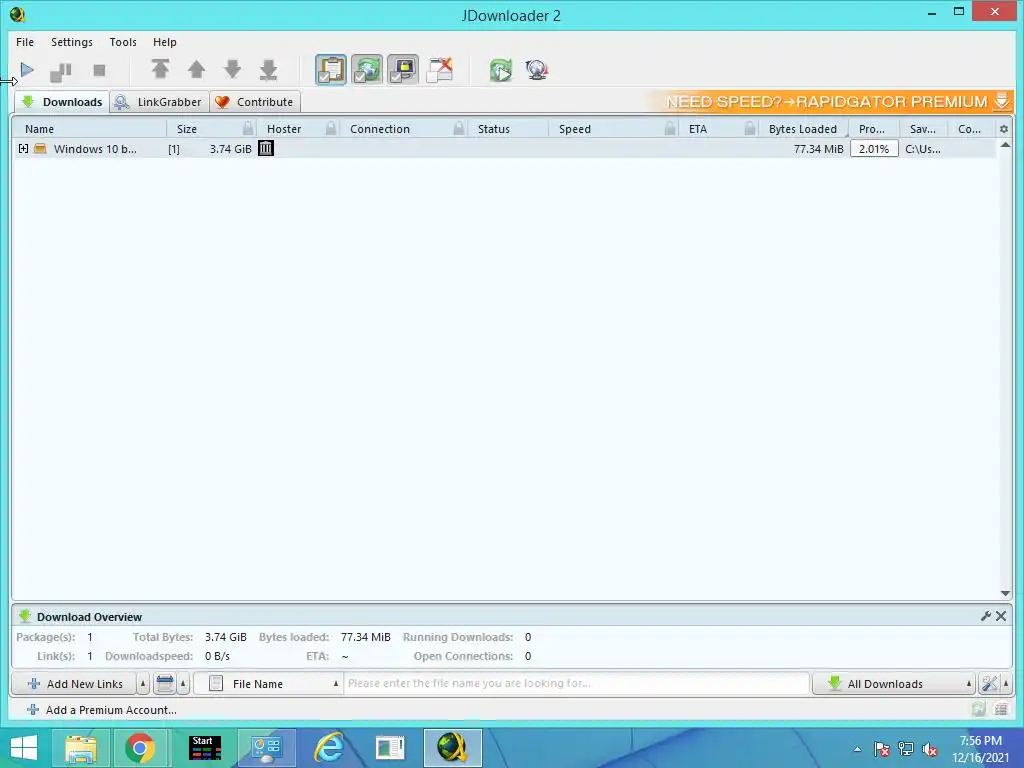Image resolution: width=1024 pixels, height=768 pixels.
Task: Select the Windows 10 b... package name
Action: (x=95, y=149)
